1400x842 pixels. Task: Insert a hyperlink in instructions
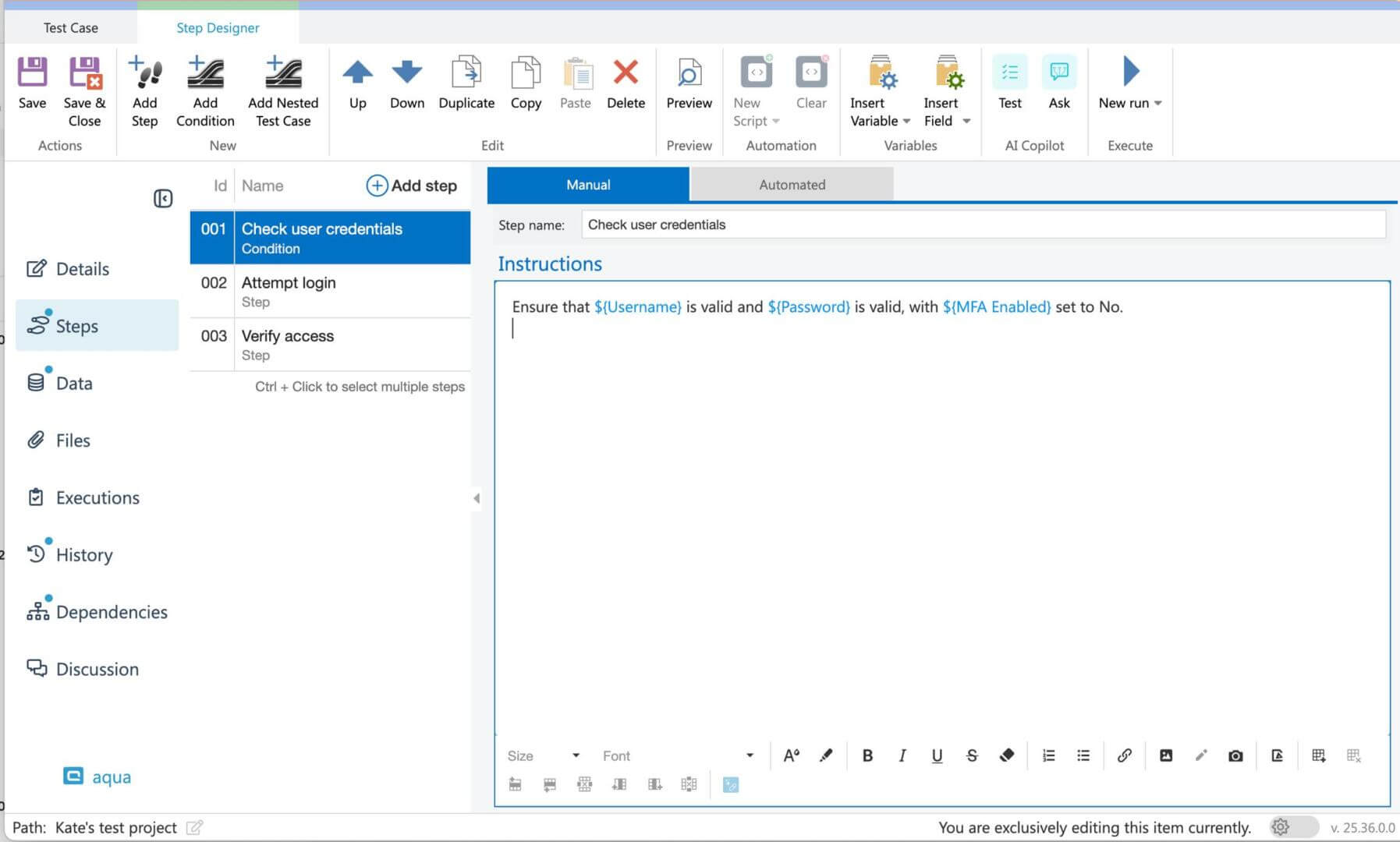click(1124, 755)
